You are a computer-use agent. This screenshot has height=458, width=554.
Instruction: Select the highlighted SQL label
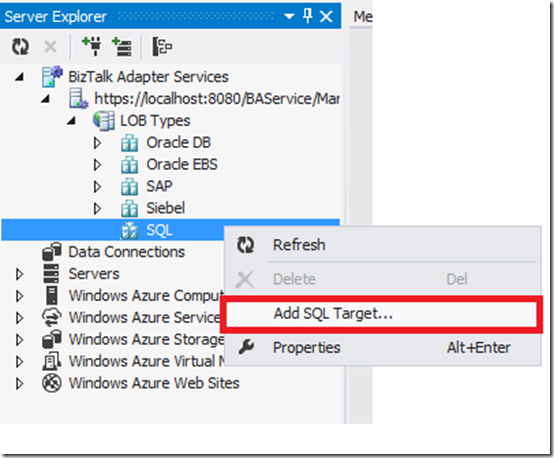pyautogui.click(x=159, y=231)
